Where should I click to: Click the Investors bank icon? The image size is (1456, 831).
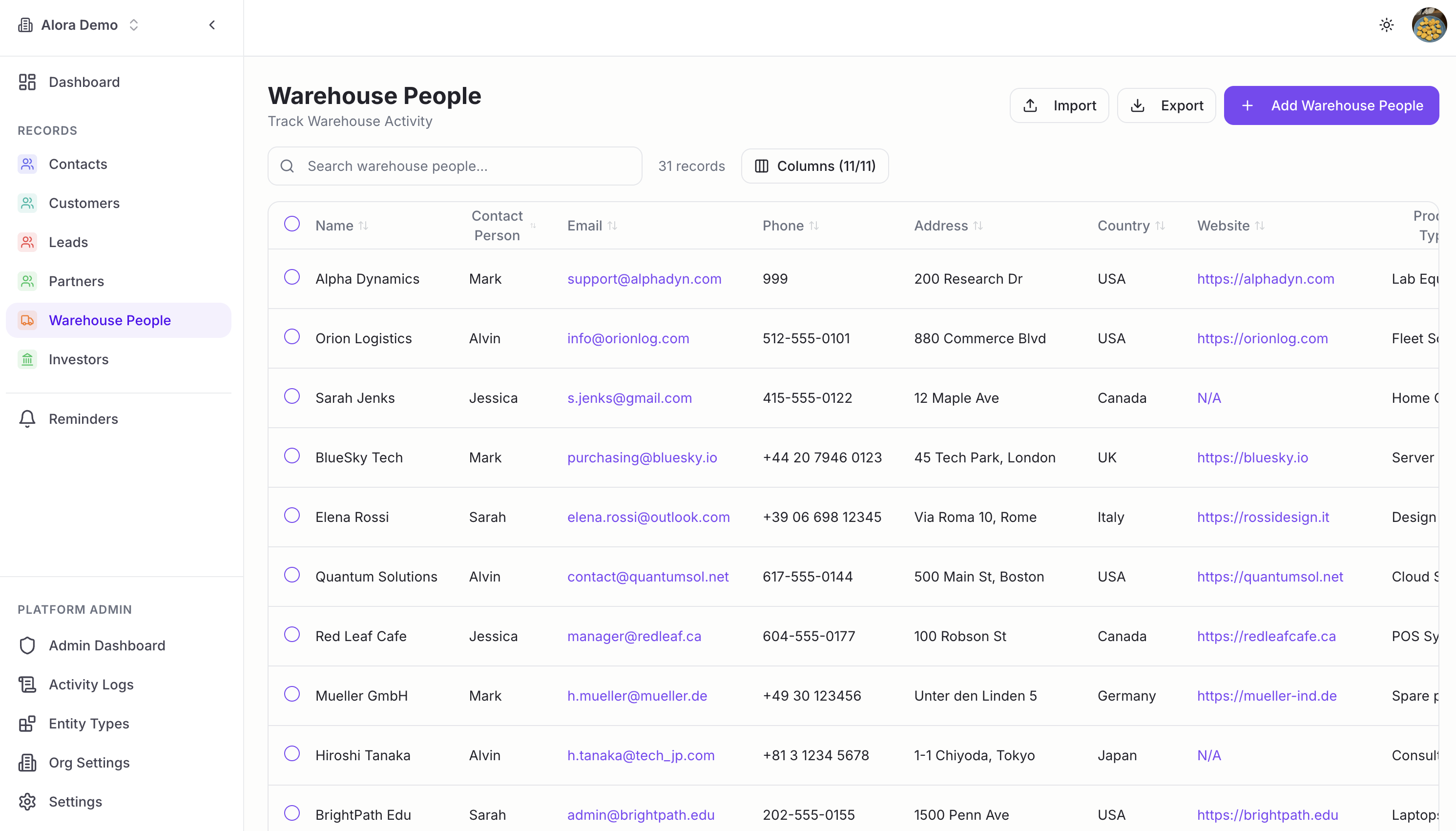(x=27, y=359)
